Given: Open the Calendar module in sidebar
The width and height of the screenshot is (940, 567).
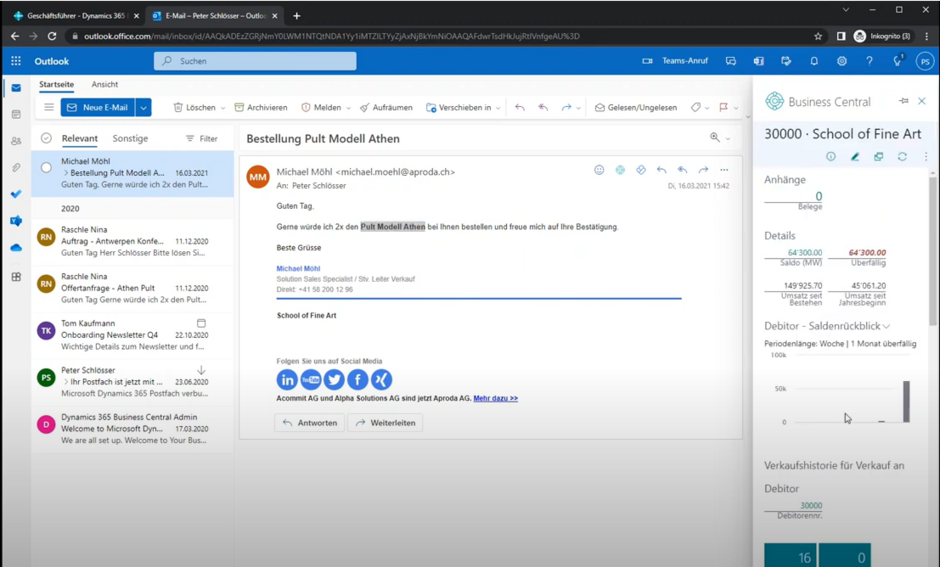Looking at the screenshot, I should [16, 114].
